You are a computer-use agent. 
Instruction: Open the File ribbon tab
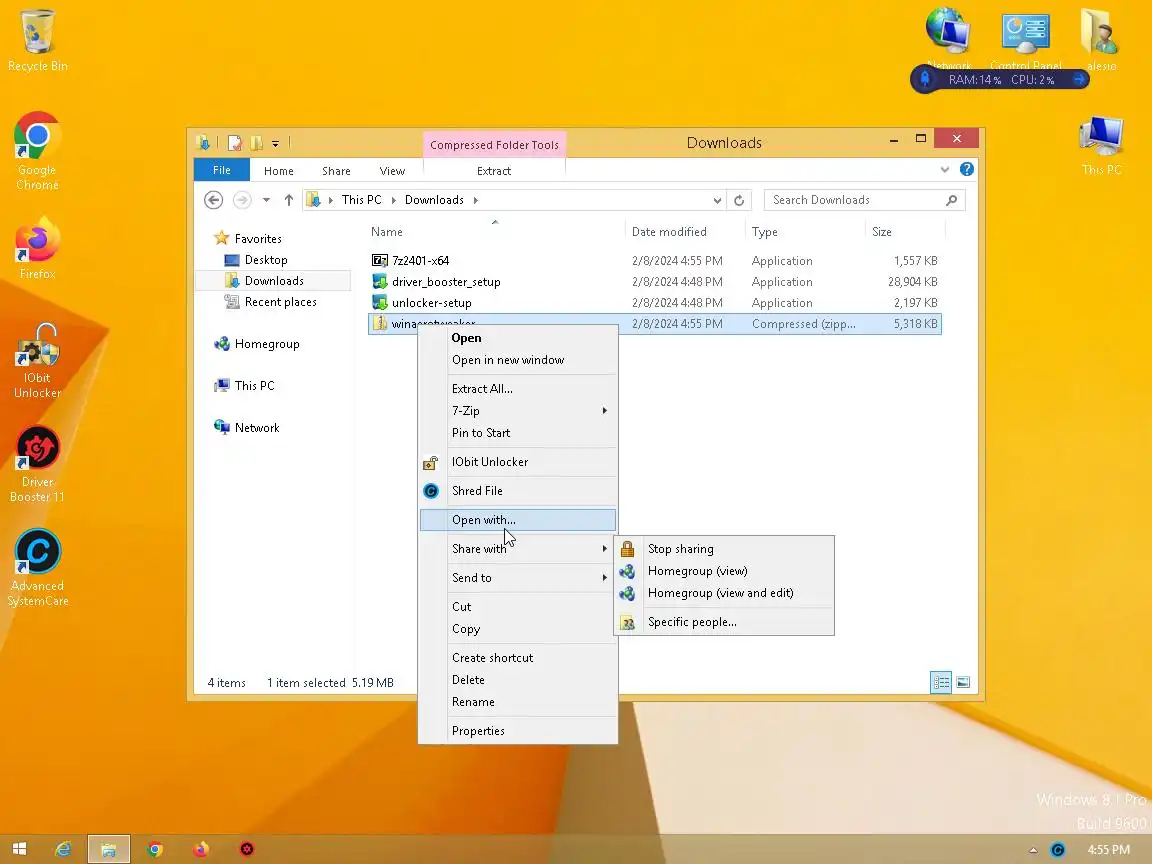point(222,170)
